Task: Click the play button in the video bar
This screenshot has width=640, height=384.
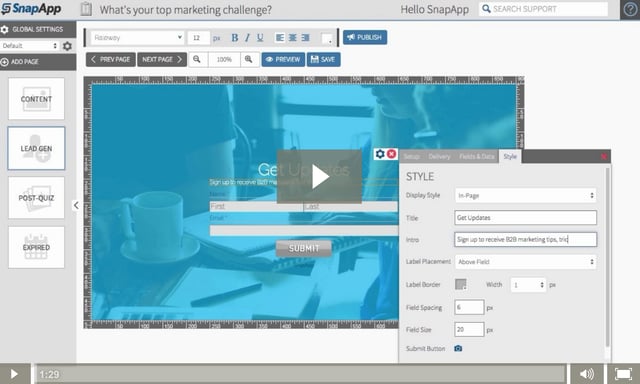Action: (14, 374)
